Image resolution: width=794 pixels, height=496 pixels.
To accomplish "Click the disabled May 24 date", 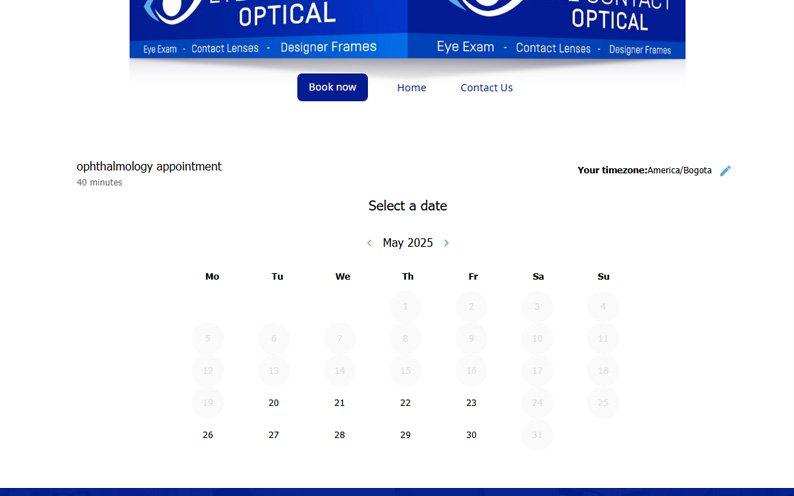I will click(537, 403).
